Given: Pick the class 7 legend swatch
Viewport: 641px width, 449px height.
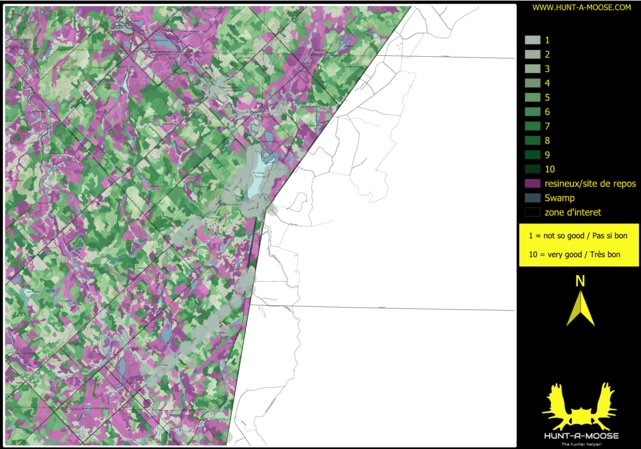Looking at the screenshot, I should click(x=533, y=126).
